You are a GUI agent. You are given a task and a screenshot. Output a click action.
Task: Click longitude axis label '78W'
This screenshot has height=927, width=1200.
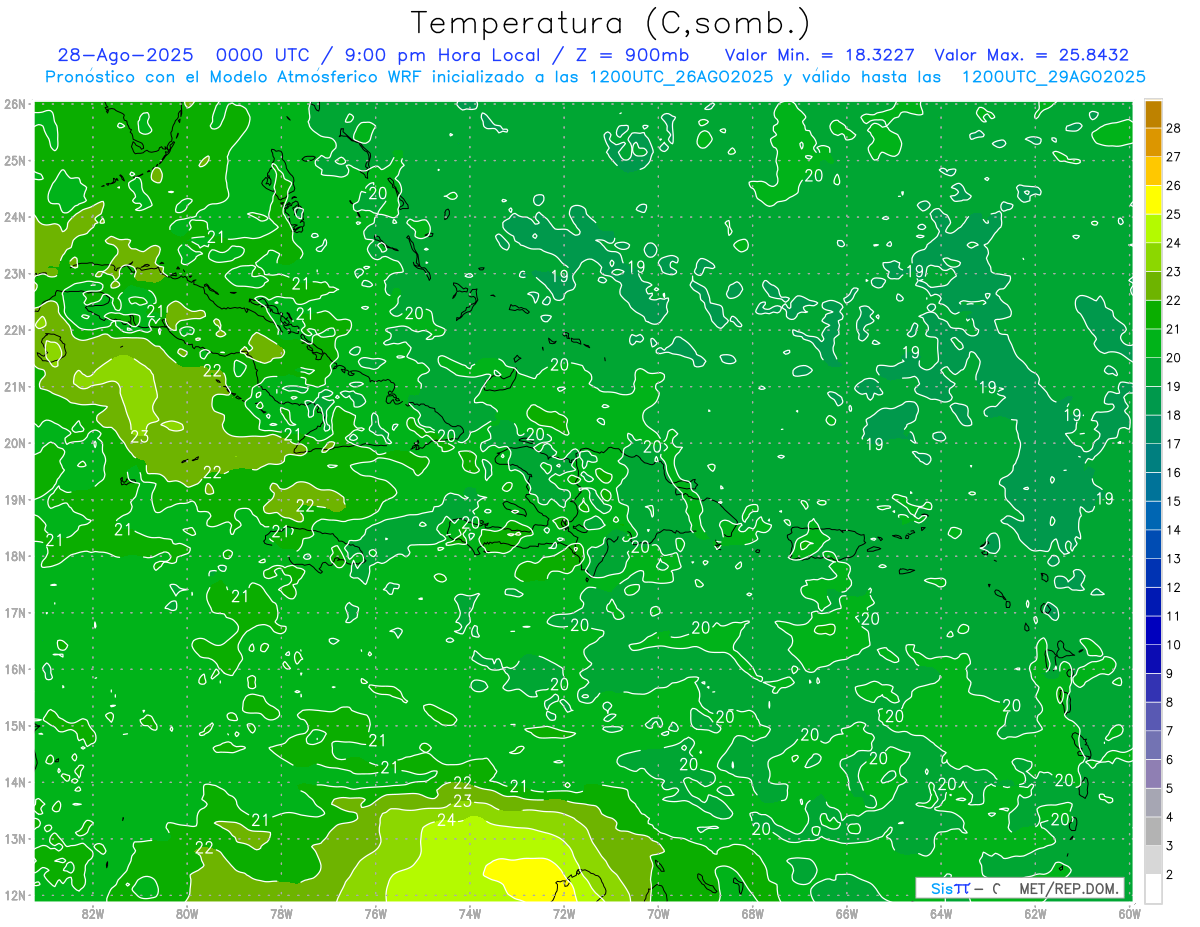pyautogui.click(x=281, y=912)
